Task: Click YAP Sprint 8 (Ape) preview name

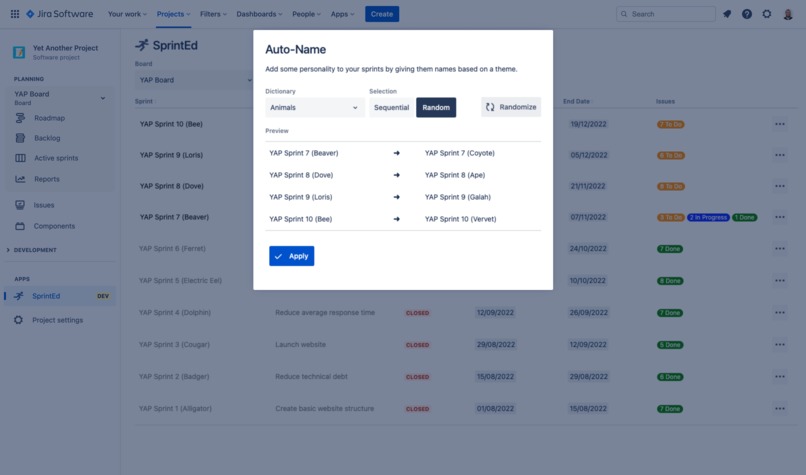Action: [x=455, y=175]
